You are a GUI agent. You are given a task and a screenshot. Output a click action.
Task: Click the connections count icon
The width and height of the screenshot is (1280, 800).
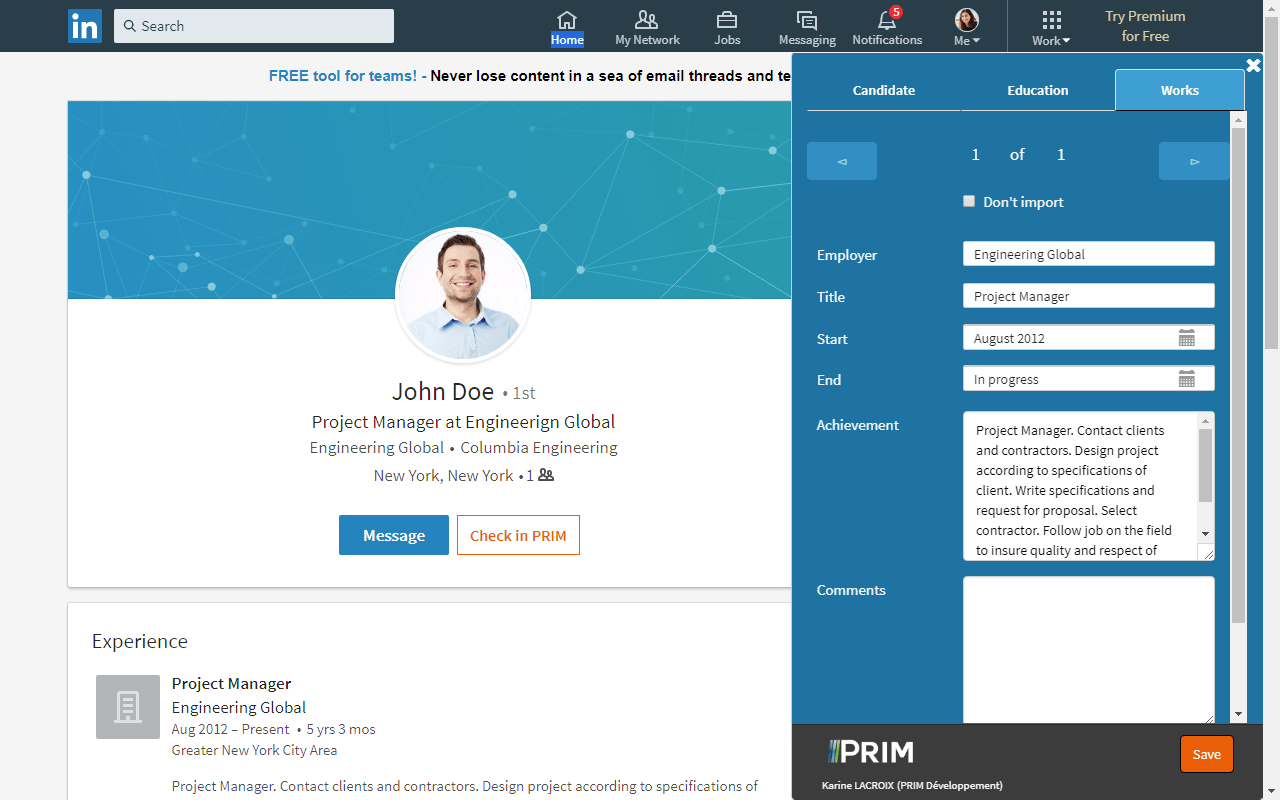(546, 475)
